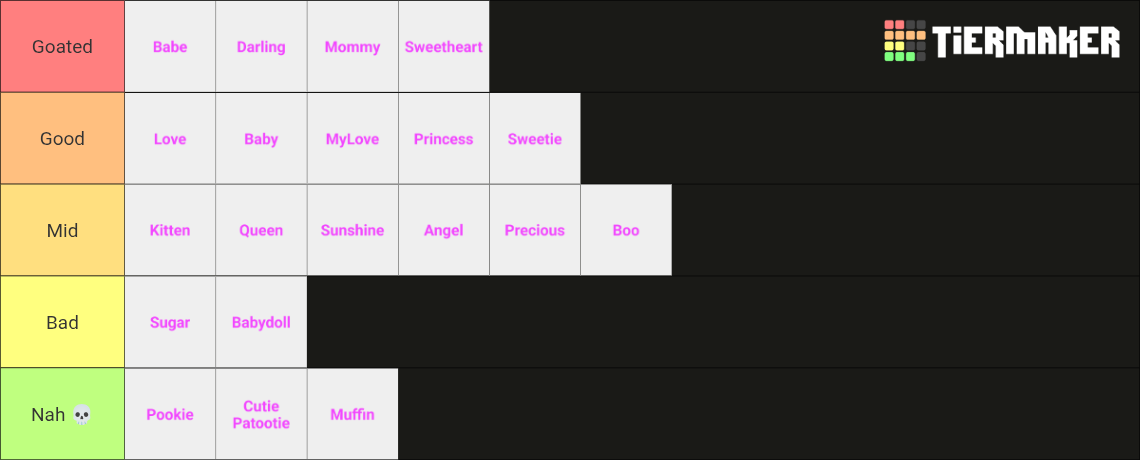Select the Goated tier label
1140x460 pixels.
point(63,47)
